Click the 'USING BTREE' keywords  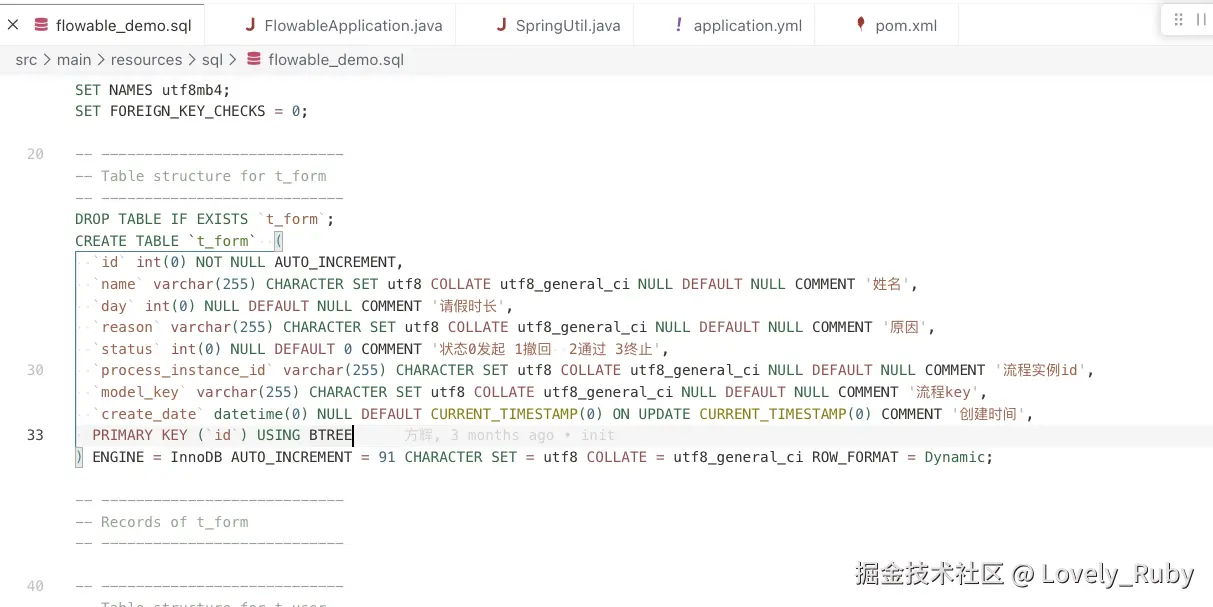pos(305,435)
